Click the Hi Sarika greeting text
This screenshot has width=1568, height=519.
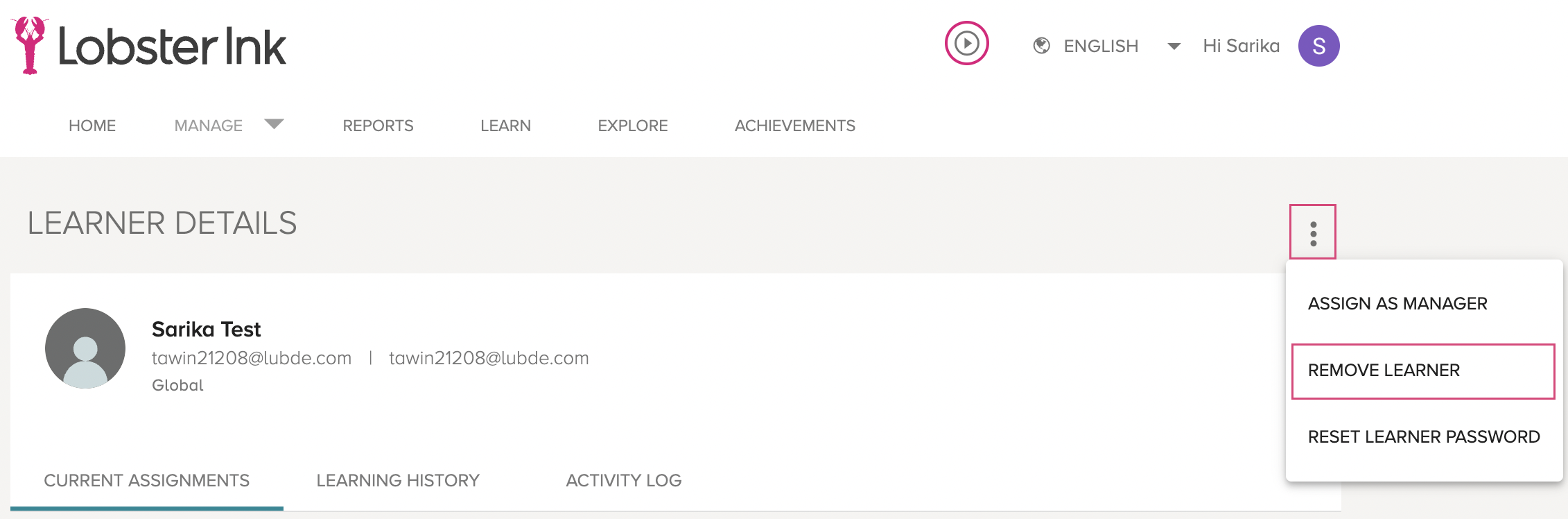click(x=1241, y=46)
